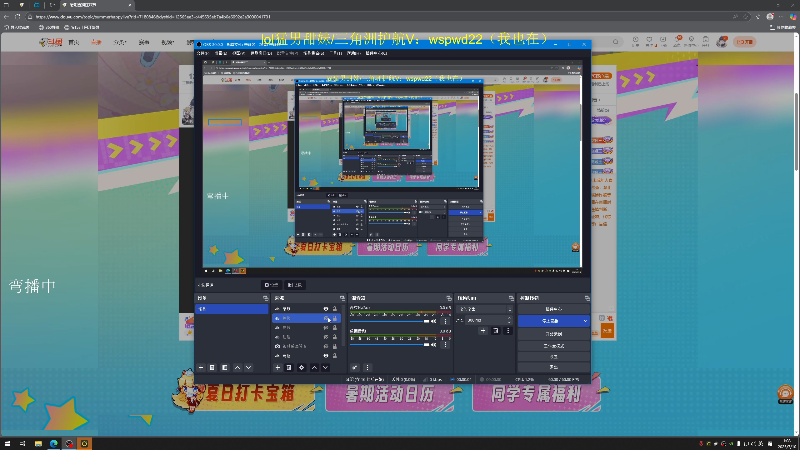Toggle visibility of the first source in the Sources list
Viewport: 800px width, 450px height.
pyautogui.click(x=326, y=309)
